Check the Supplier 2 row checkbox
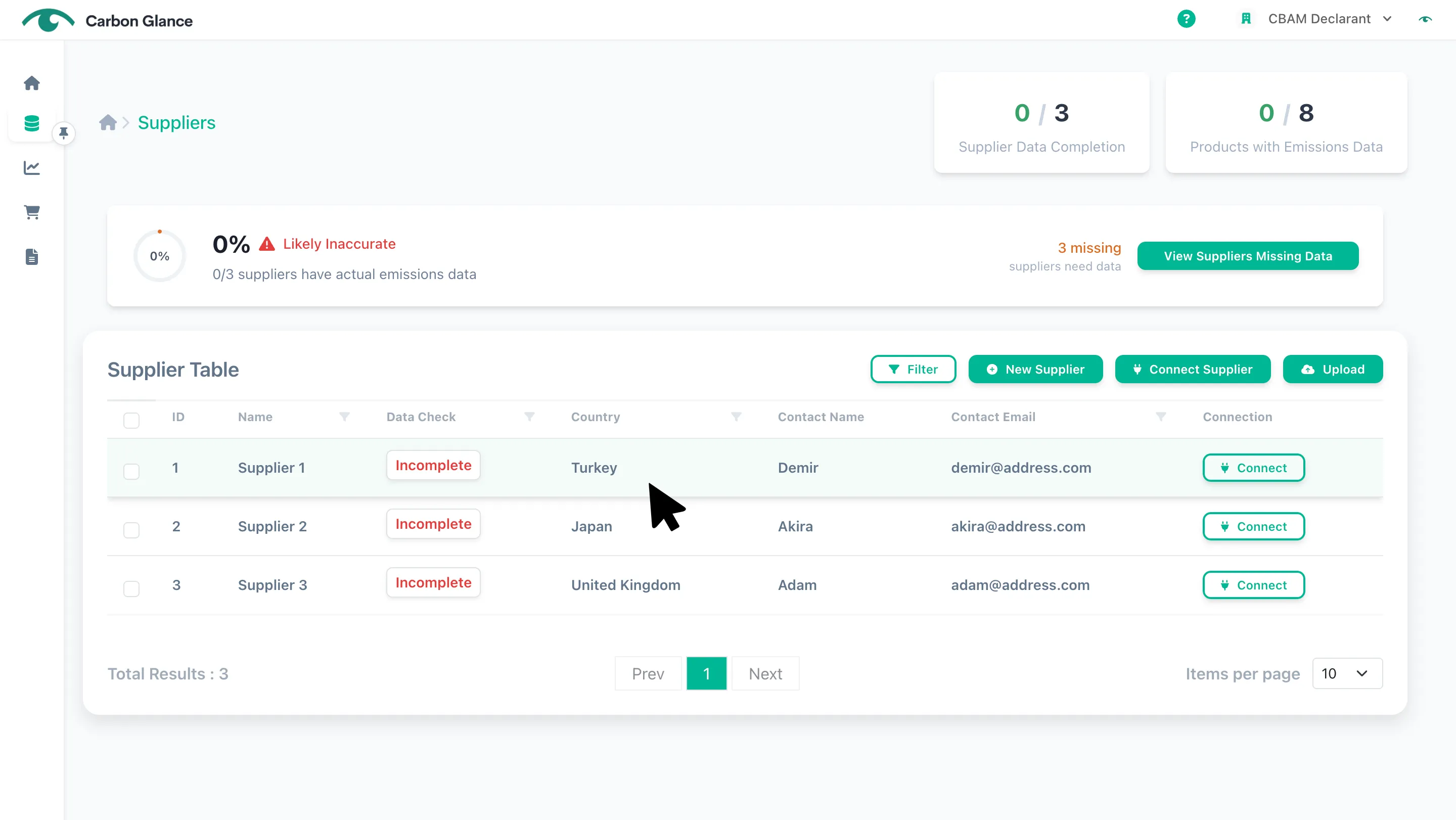The height and width of the screenshot is (820, 1456). (131, 530)
